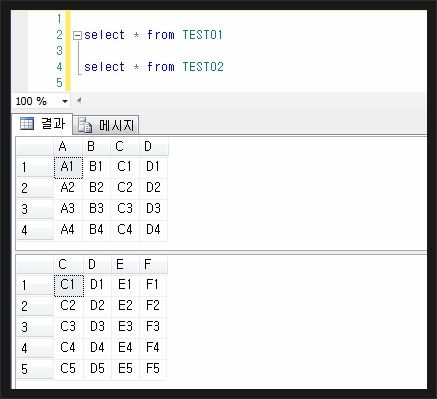437x399 pixels.
Task: Switch to the 결과 results tab
Action: point(42,124)
